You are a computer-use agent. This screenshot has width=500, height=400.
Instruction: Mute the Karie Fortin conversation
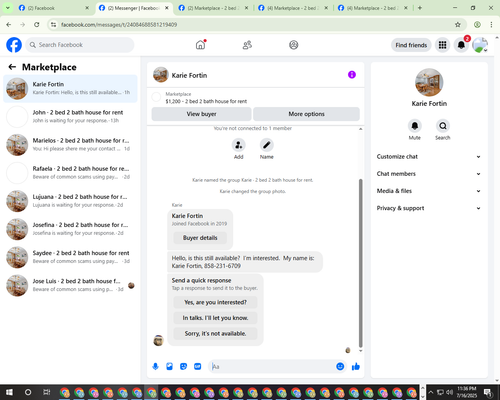pyautogui.click(x=415, y=126)
